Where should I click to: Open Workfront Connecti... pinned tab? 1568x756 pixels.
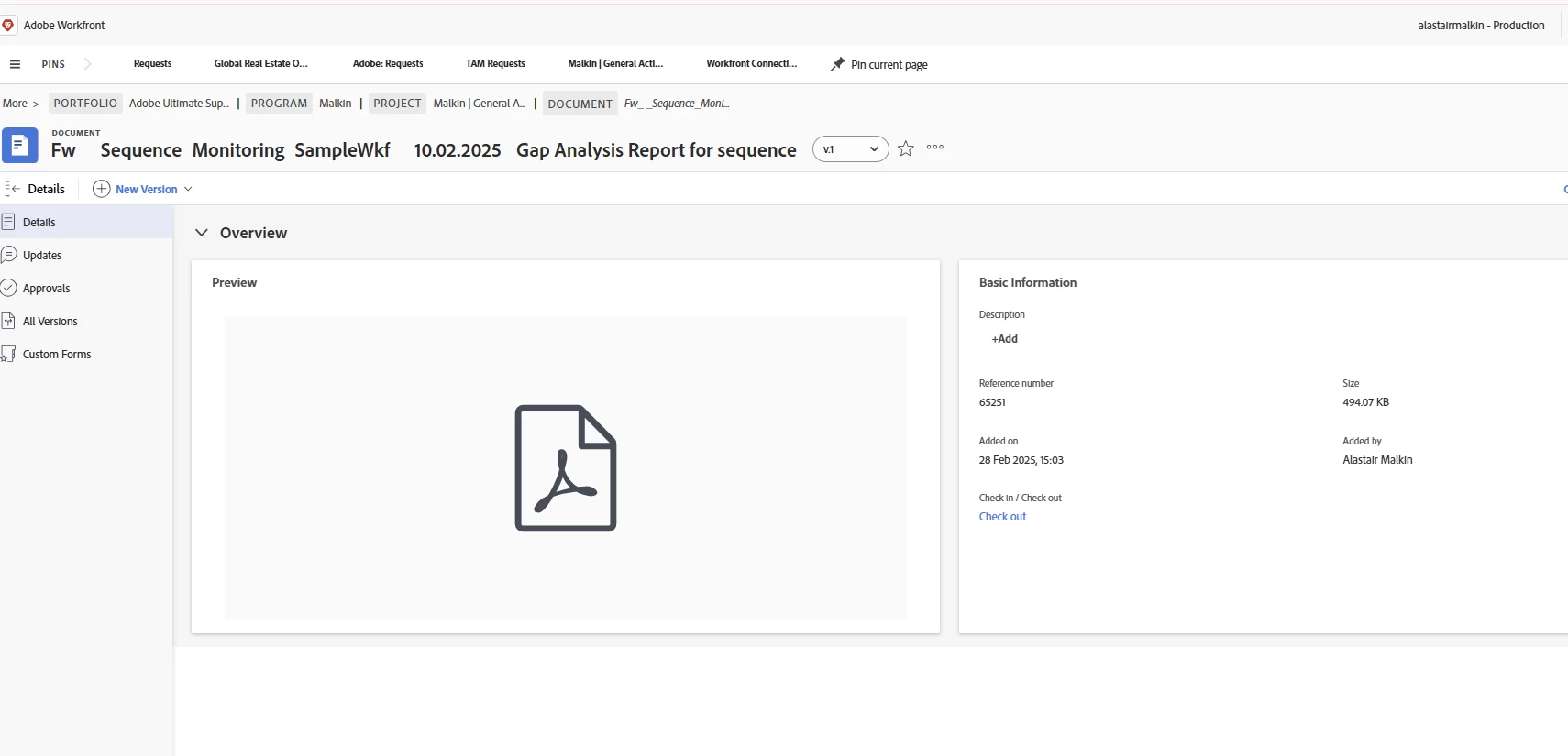click(751, 64)
